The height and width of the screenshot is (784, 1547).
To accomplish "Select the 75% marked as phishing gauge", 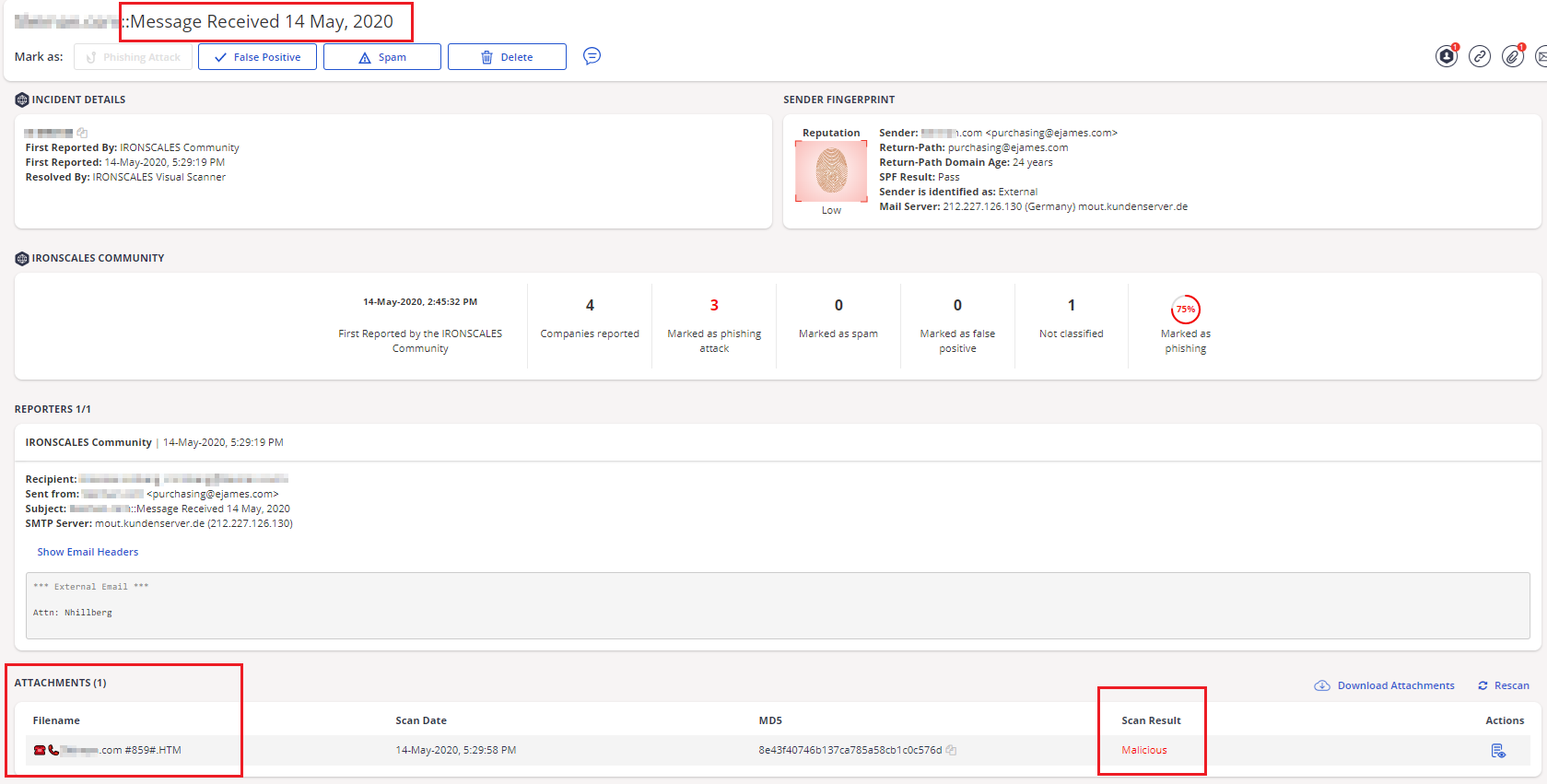I will [1186, 310].
